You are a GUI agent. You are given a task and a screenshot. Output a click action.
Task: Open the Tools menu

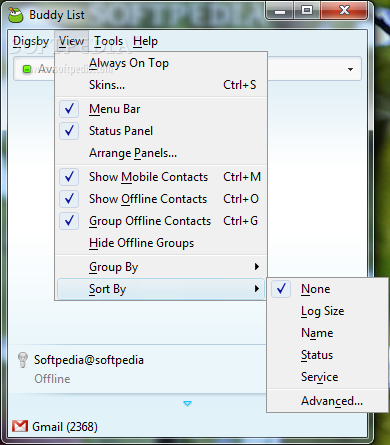109,41
